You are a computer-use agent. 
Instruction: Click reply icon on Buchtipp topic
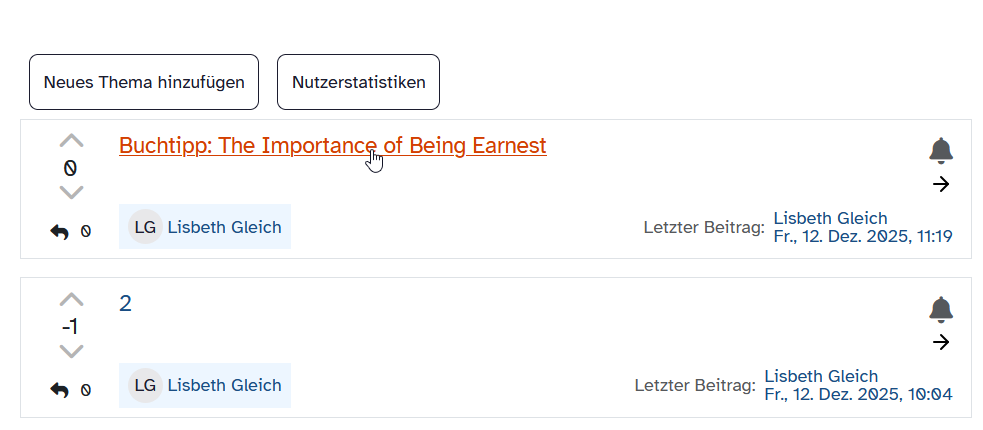click(60, 232)
